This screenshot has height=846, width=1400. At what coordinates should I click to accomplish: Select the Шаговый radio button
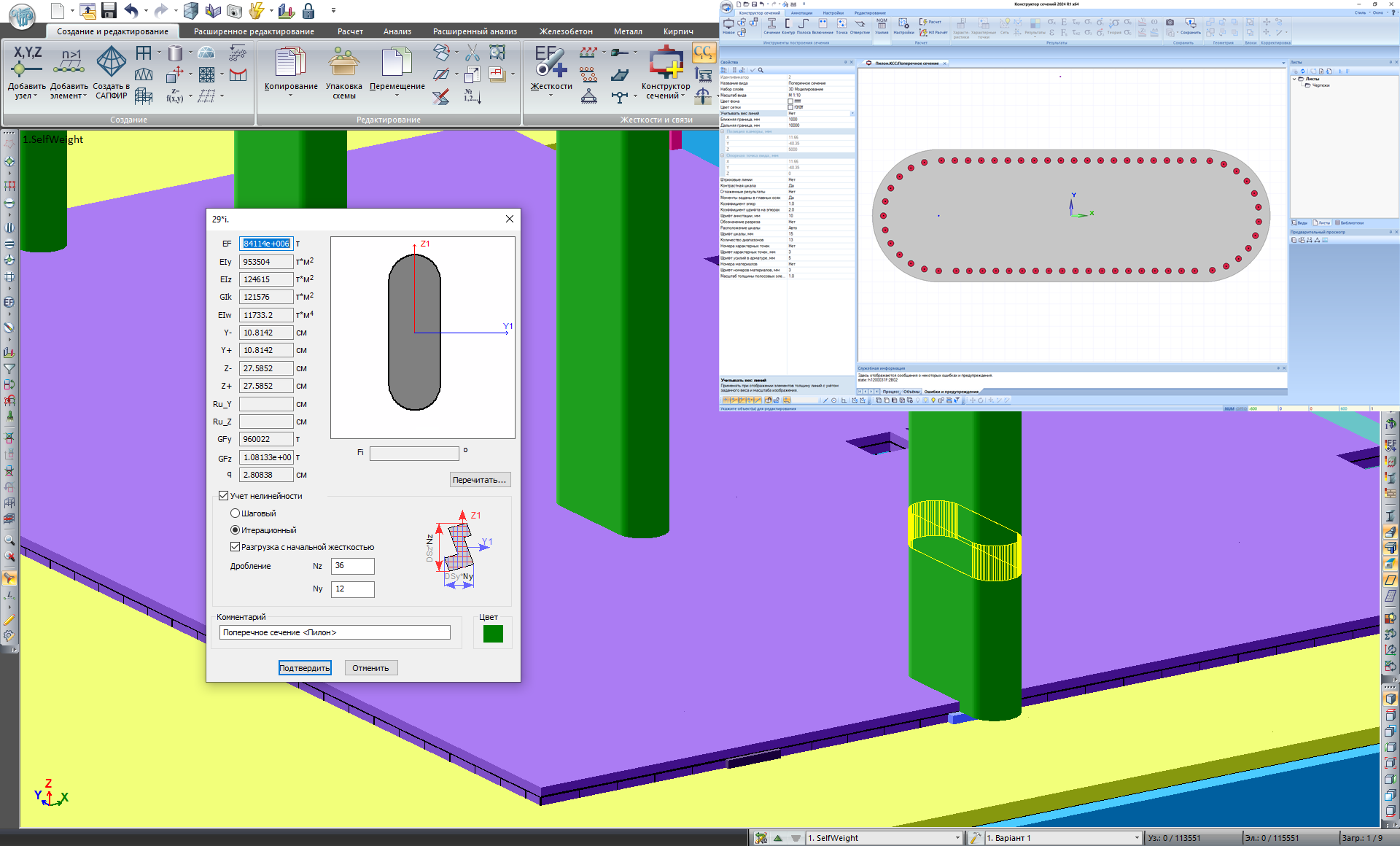point(236,513)
